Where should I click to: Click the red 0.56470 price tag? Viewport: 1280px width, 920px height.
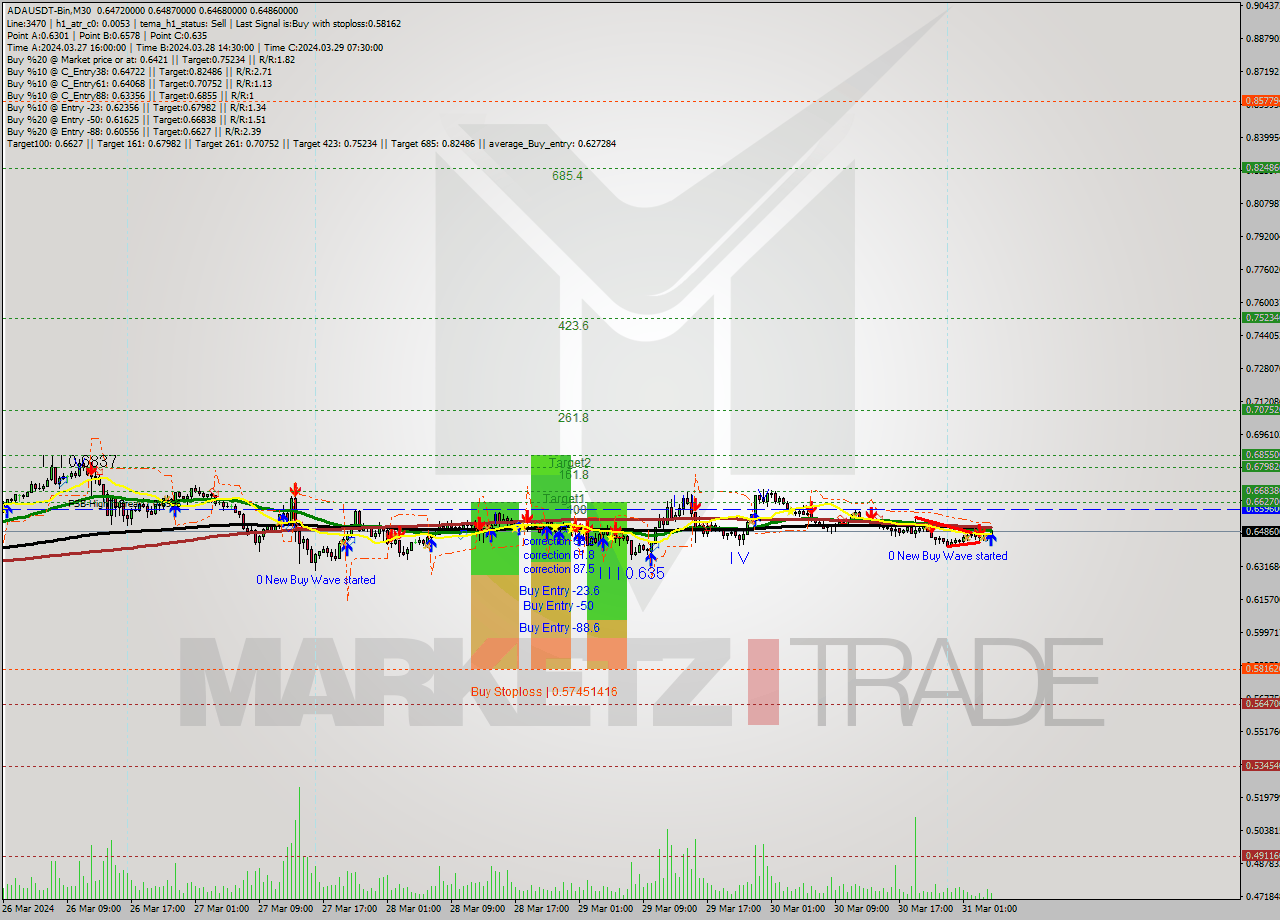(x=1260, y=703)
